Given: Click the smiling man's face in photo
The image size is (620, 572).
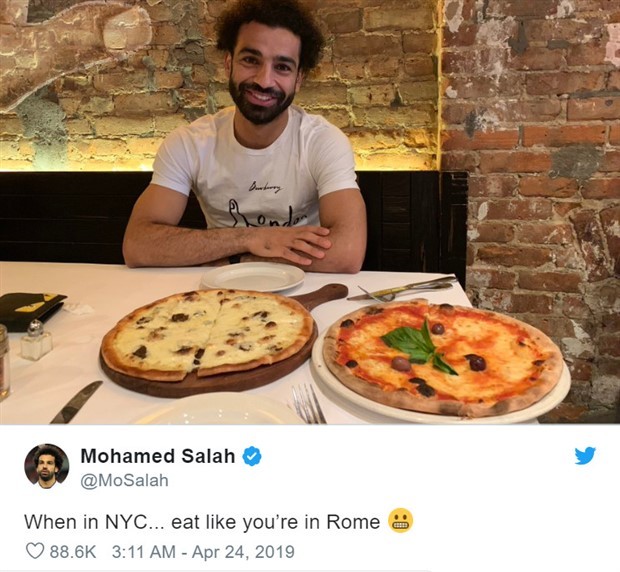Looking at the screenshot, I should pos(262,73).
